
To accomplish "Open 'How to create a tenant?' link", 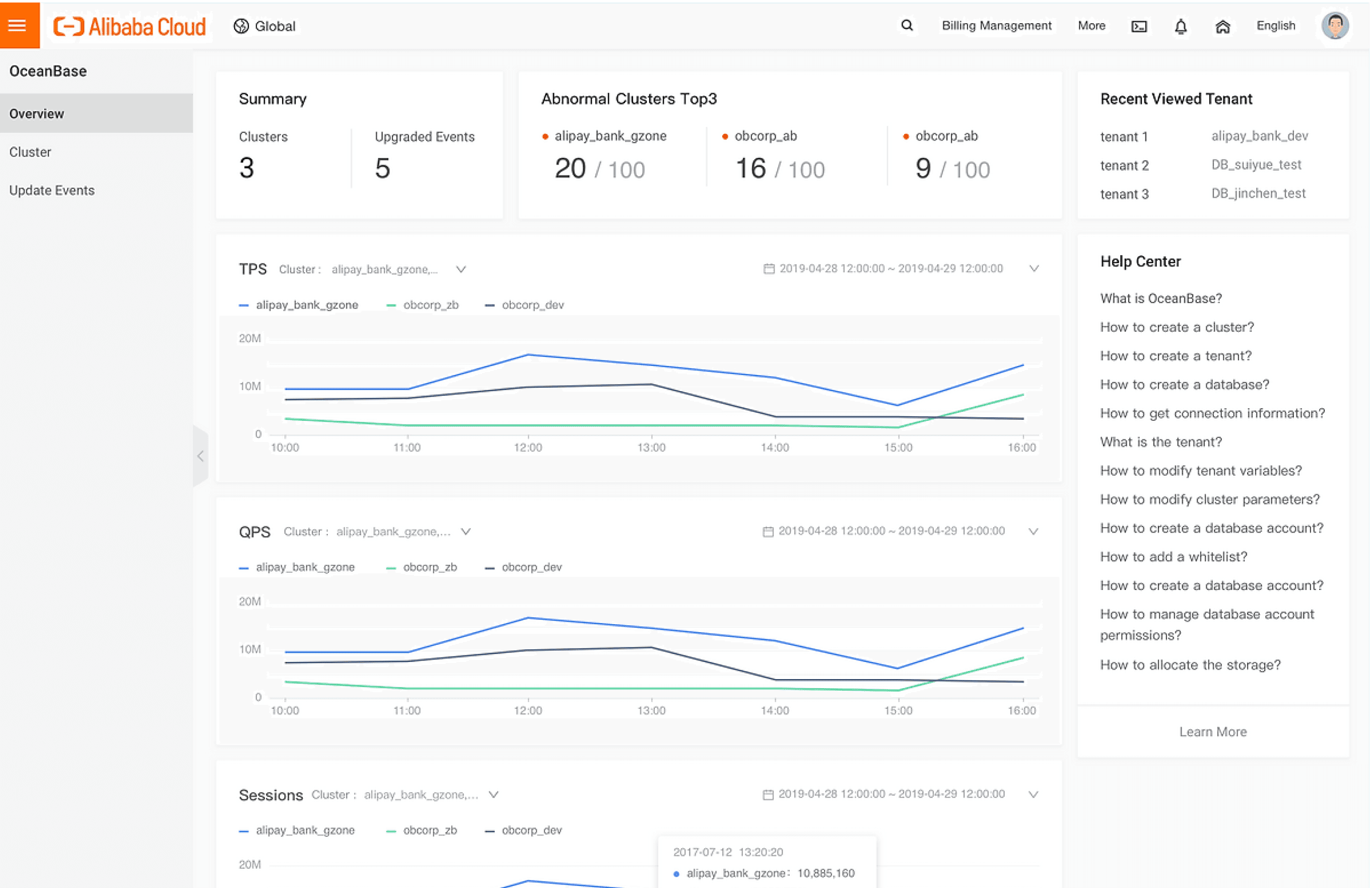I will tap(1176, 355).
